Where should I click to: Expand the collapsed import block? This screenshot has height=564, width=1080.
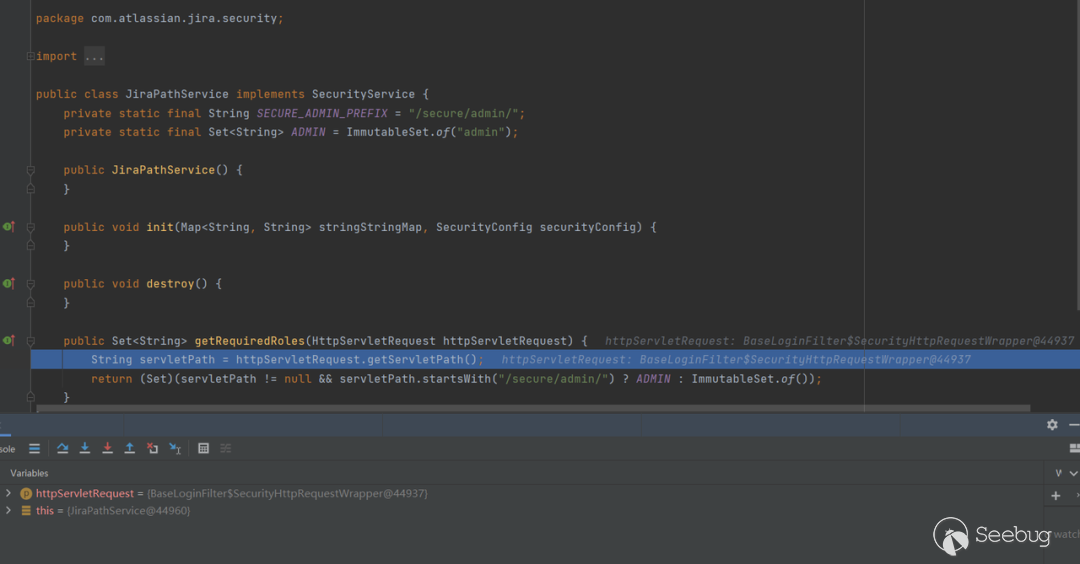pyautogui.click(x=30, y=56)
